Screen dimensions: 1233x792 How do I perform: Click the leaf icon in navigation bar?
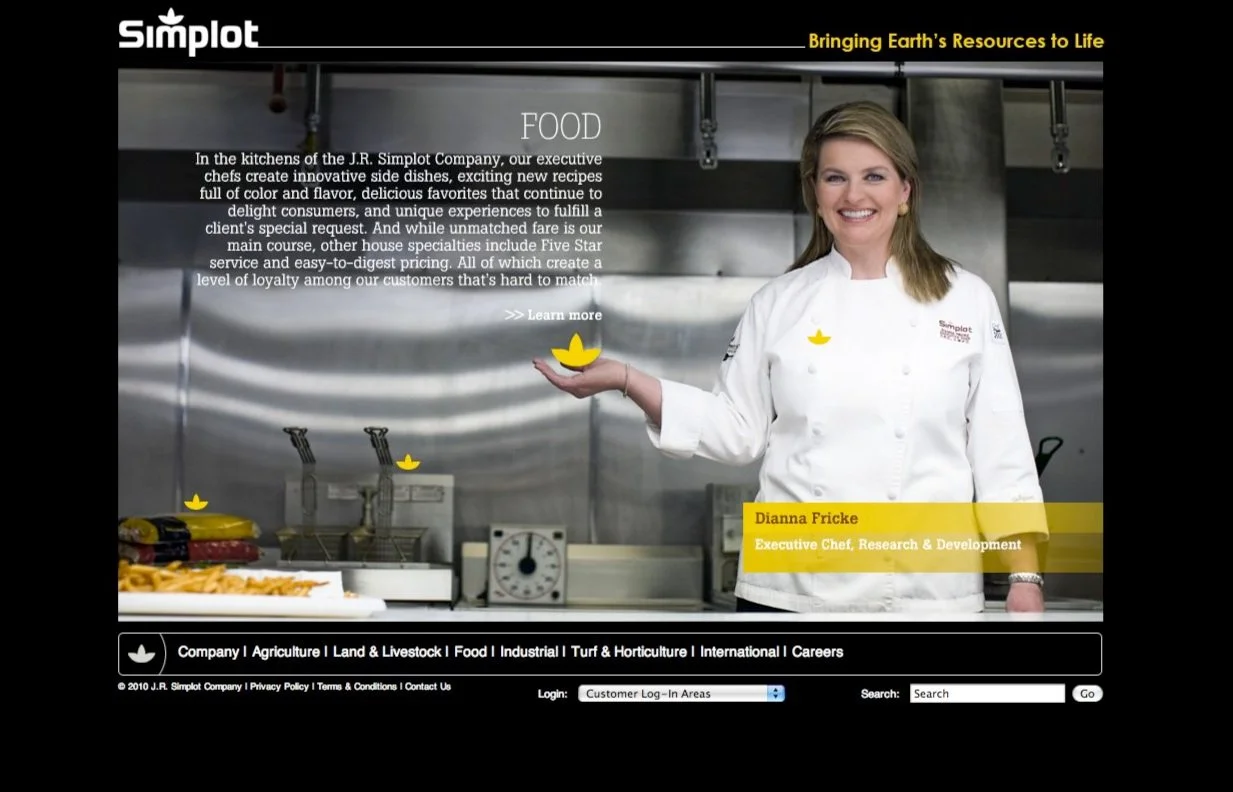point(142,653)
